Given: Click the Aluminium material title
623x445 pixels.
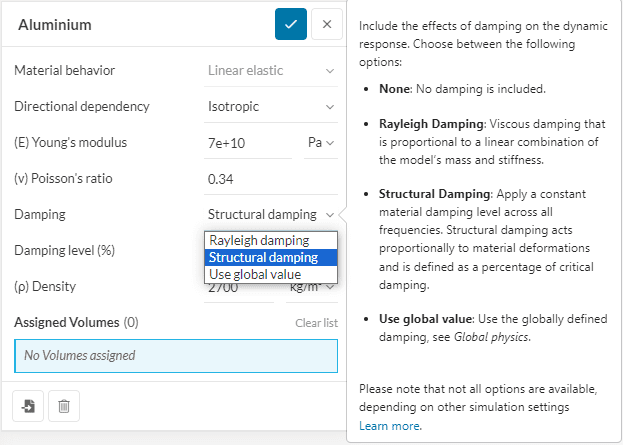Looking at the screenshot, I should (55, 24).
